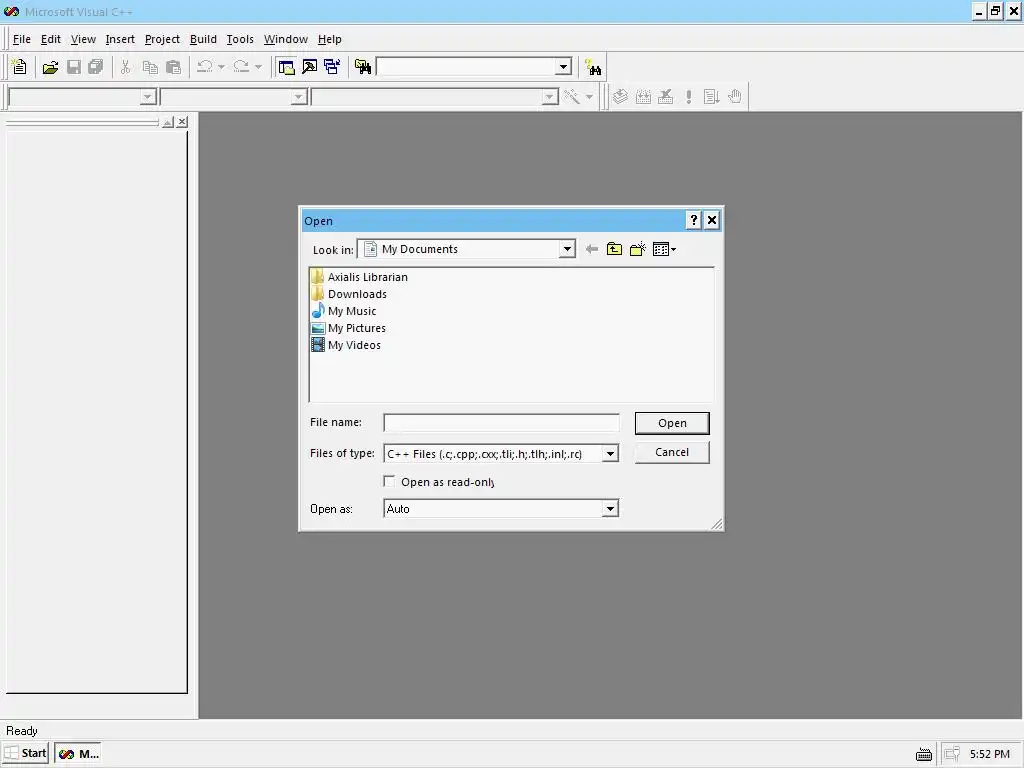
Task: Click the Visual C++ taskbar button
Action: click(80, 753)
